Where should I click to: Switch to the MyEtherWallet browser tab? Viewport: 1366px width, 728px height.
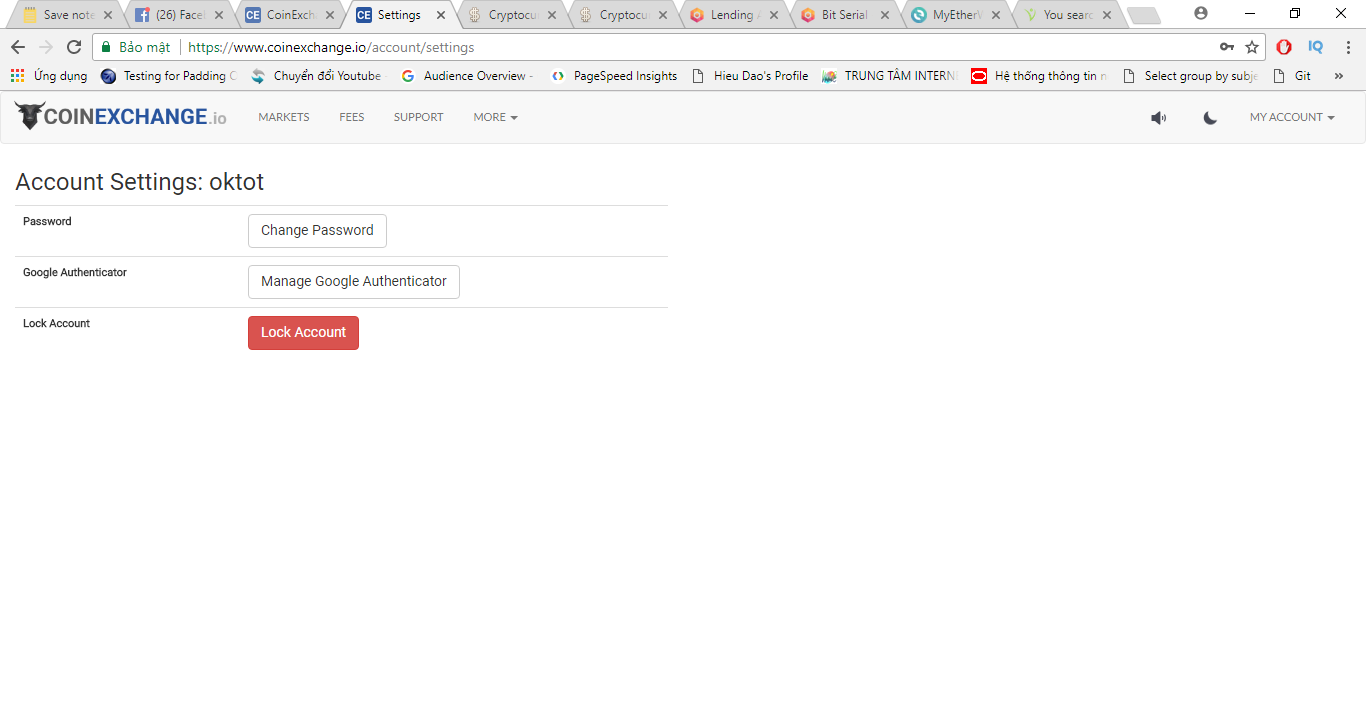[x=953, y=15]
